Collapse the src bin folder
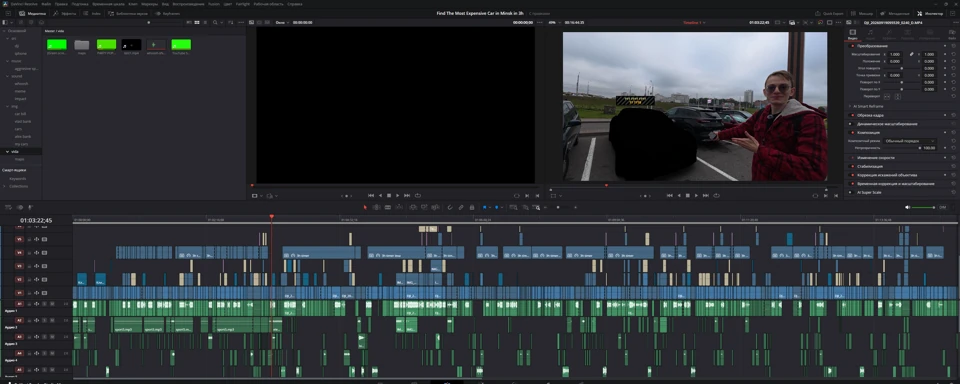The height and width of the screenshot is (384, 960). point(7,39)
